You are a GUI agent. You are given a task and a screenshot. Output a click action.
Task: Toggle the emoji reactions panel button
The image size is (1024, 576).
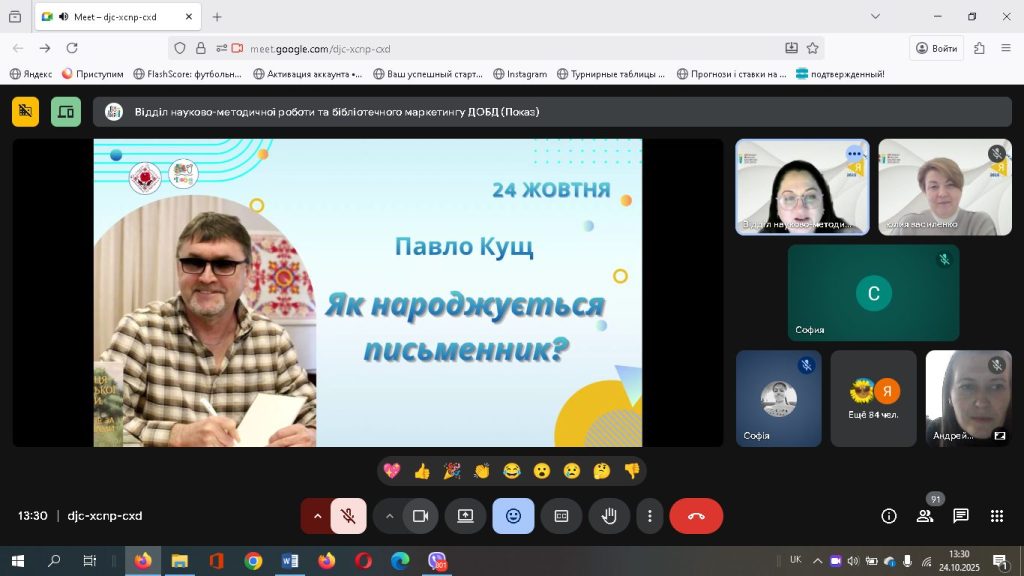click(x=513, y=516)
